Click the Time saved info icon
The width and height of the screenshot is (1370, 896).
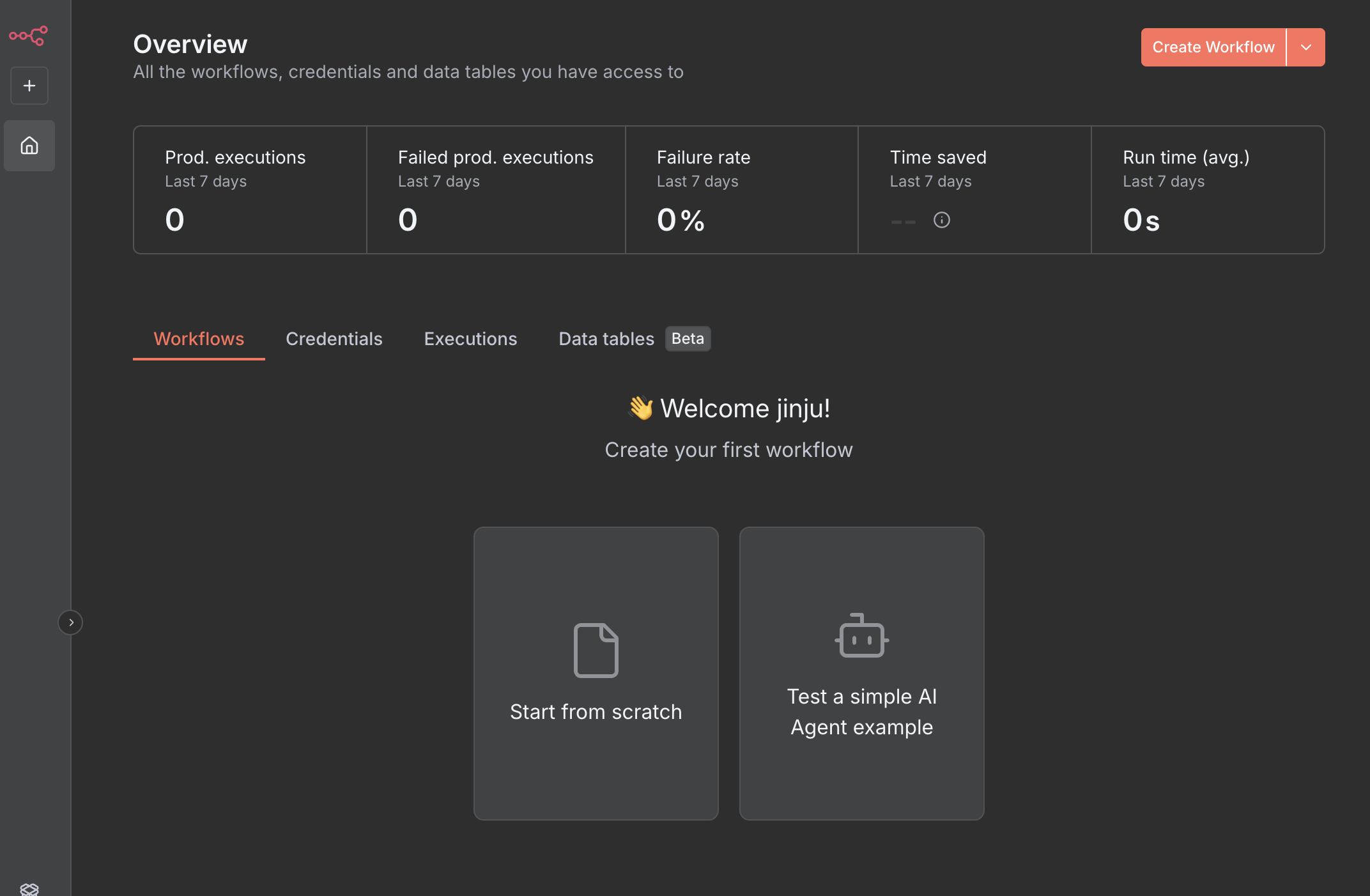pyautogui.click(x=941, y=220)
